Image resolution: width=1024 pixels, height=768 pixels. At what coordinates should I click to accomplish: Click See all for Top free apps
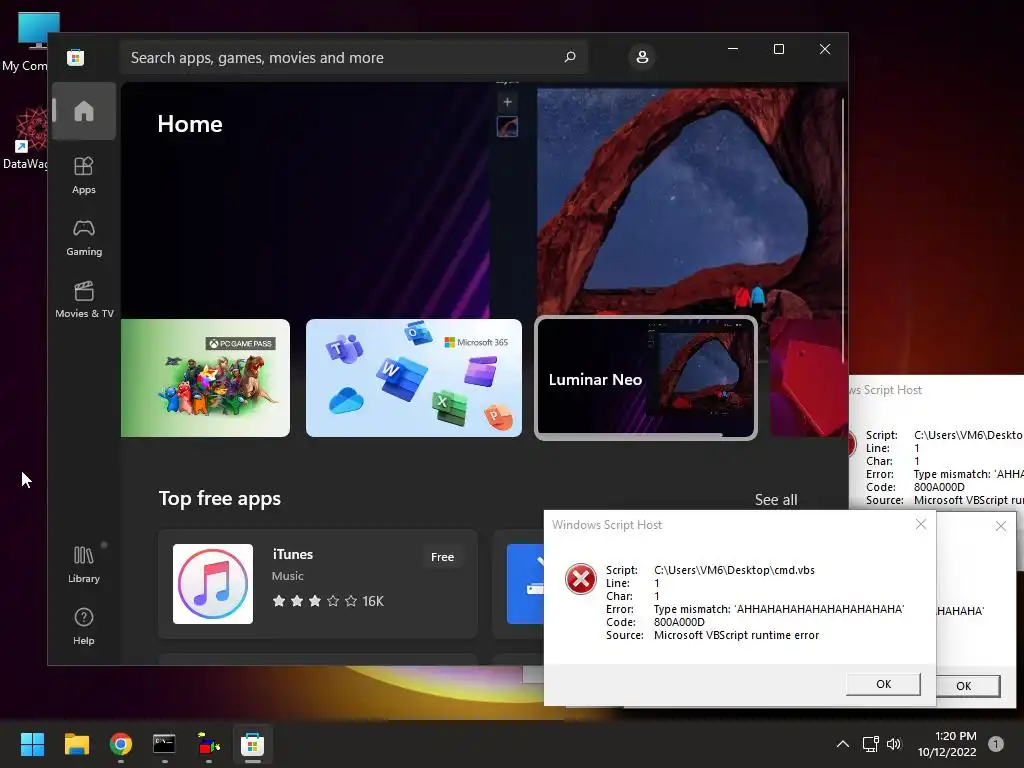point(776,500)
